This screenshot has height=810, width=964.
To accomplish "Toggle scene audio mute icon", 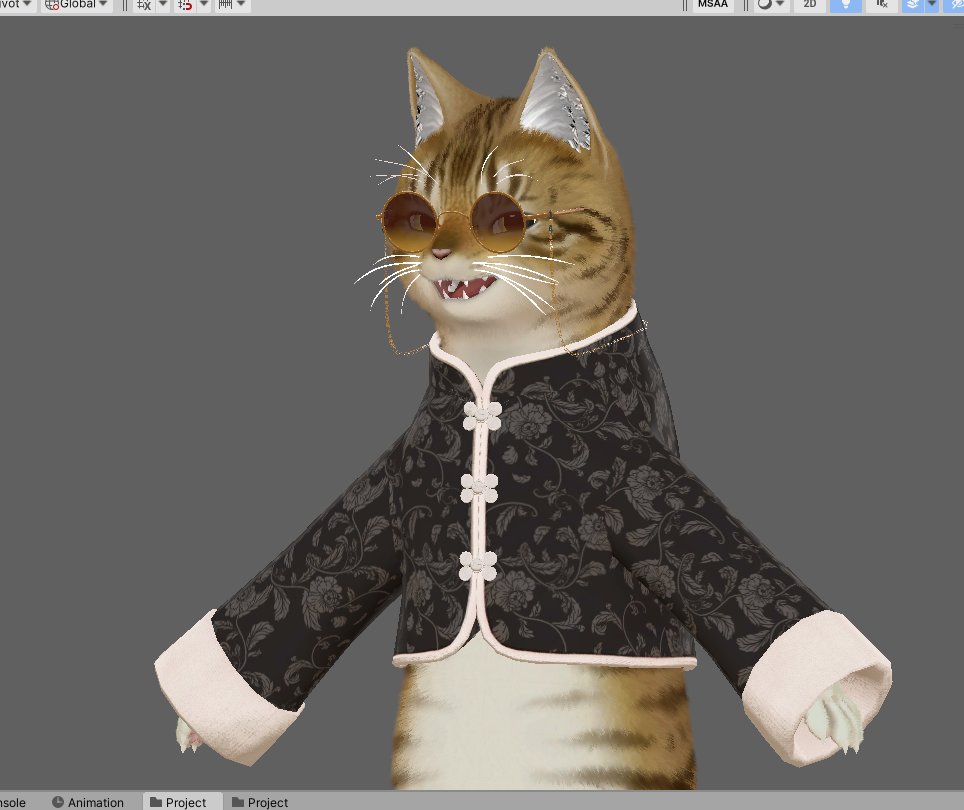I will (882, 4).
